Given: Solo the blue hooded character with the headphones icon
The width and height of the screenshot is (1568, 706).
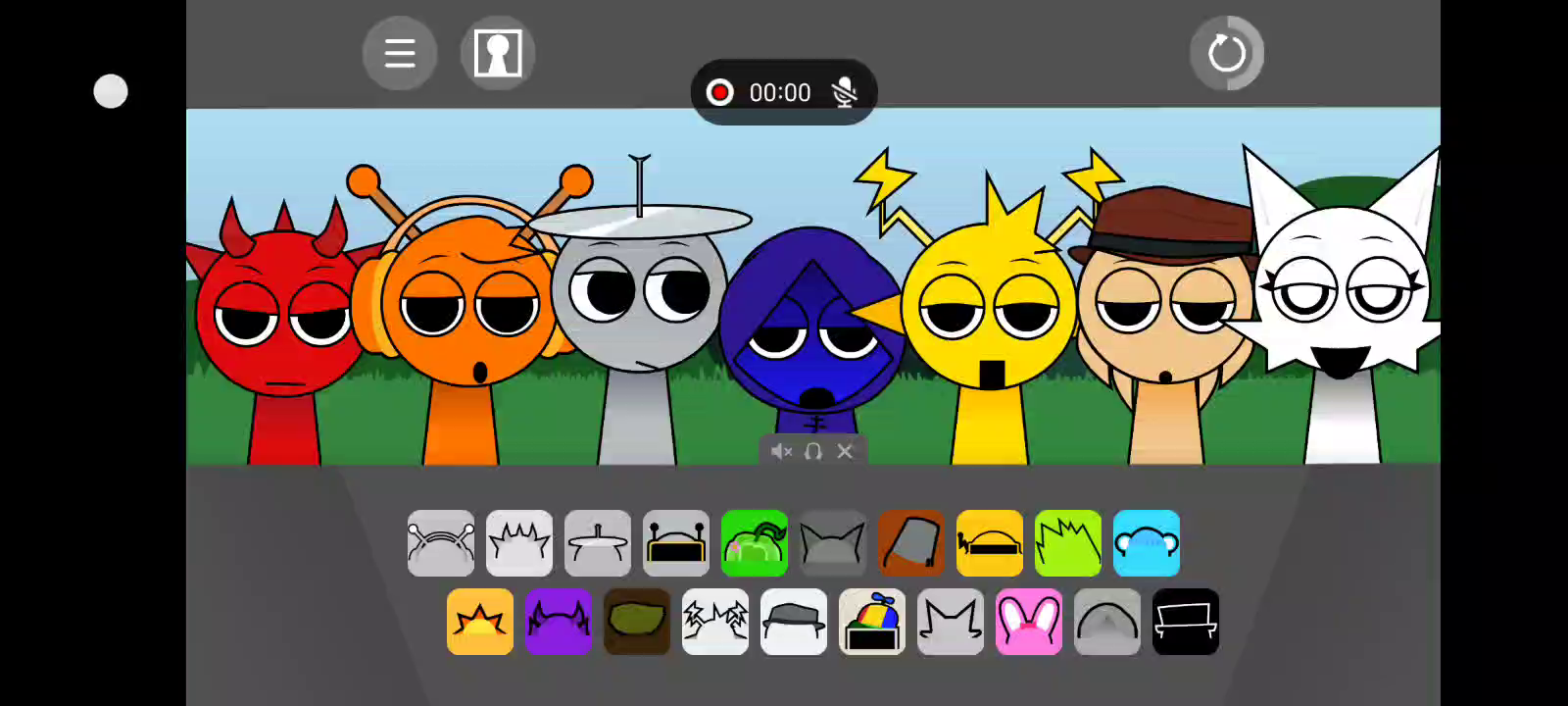Looking at the screenshot, I should [x=813, y=451].
